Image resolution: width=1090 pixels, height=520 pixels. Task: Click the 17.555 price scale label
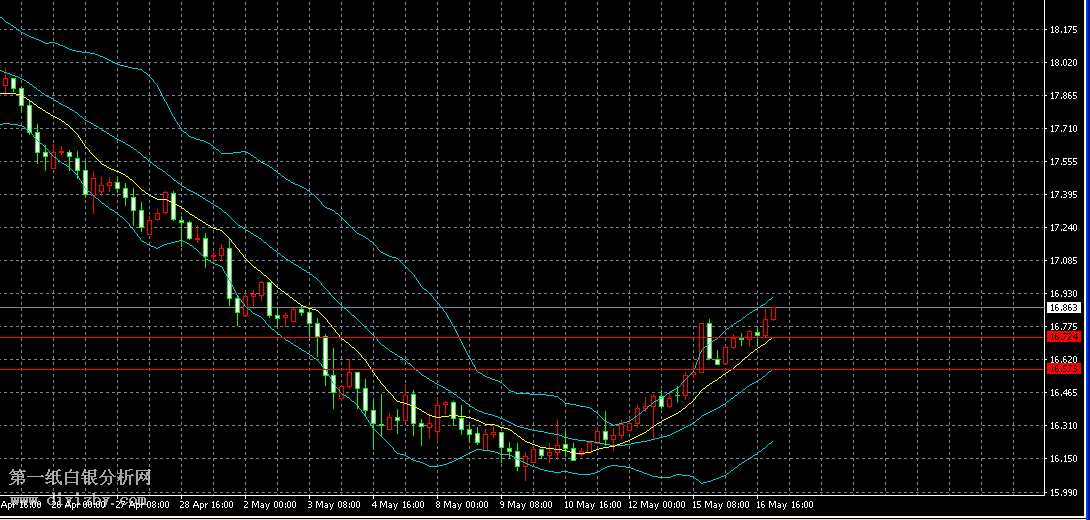[x=1062, y=162]
